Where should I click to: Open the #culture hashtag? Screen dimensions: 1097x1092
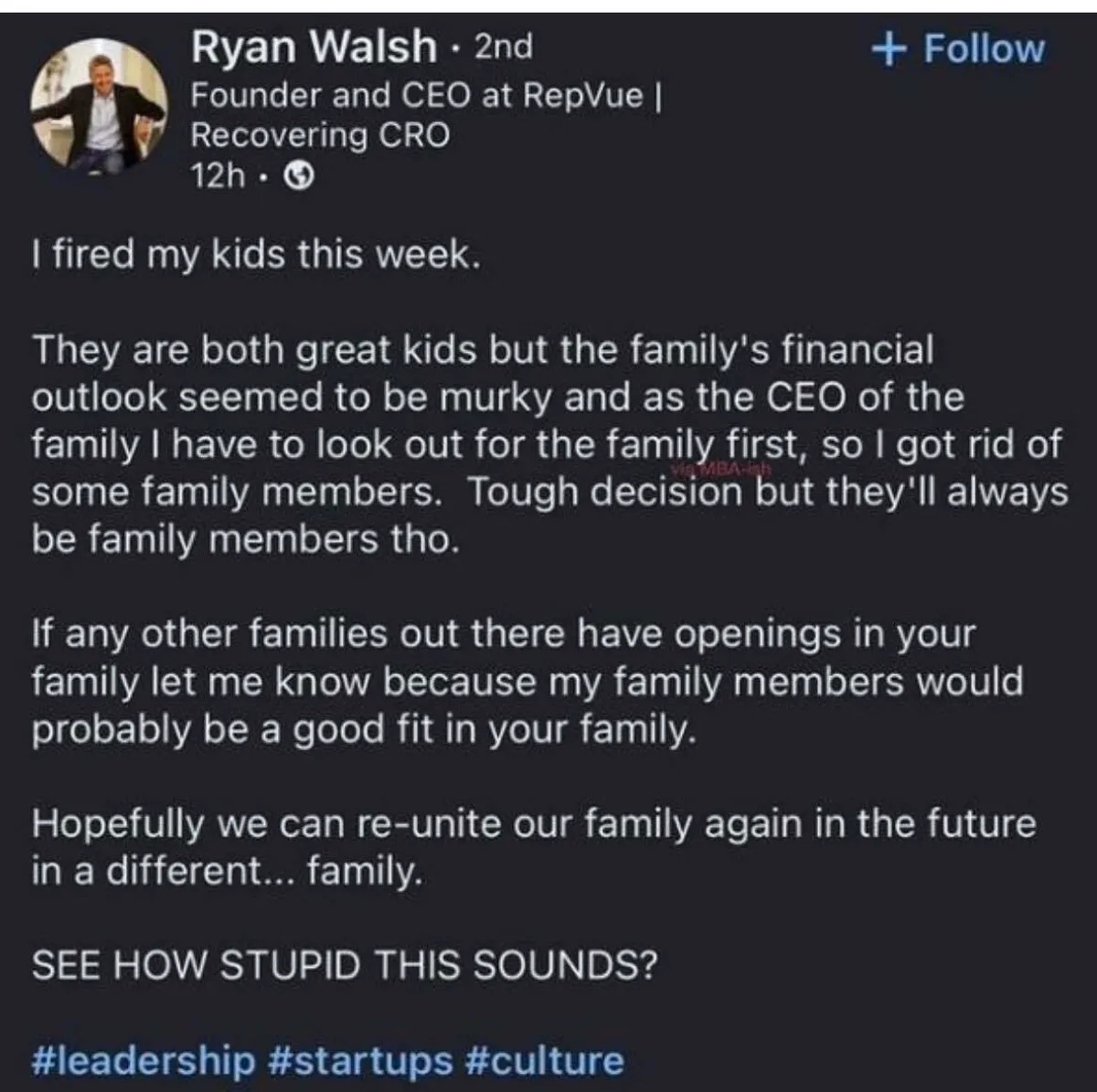(544, 1060)
